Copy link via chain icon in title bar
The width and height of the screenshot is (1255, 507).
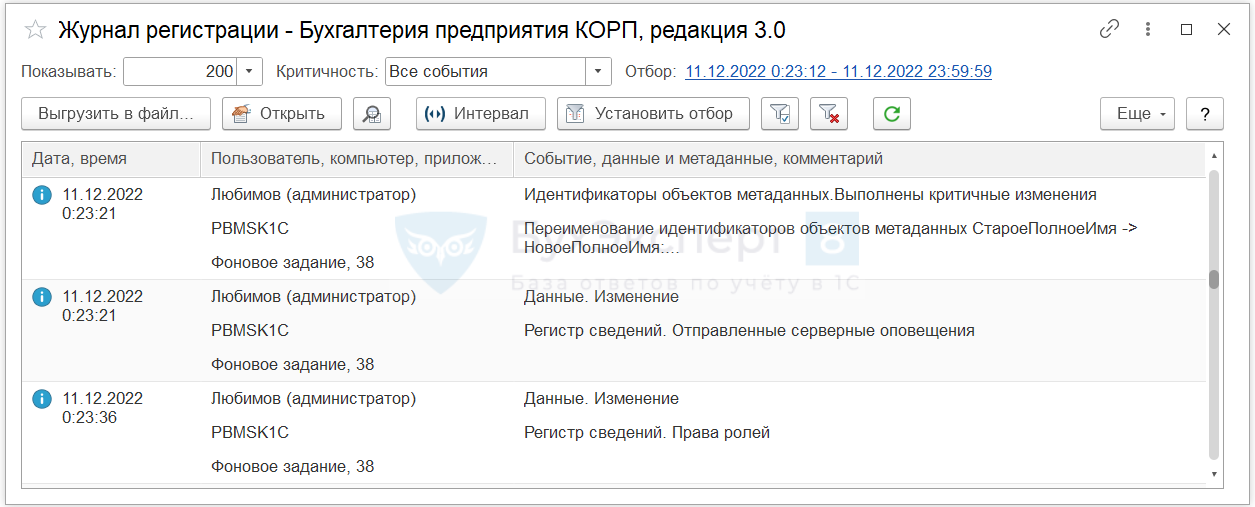1109,29
